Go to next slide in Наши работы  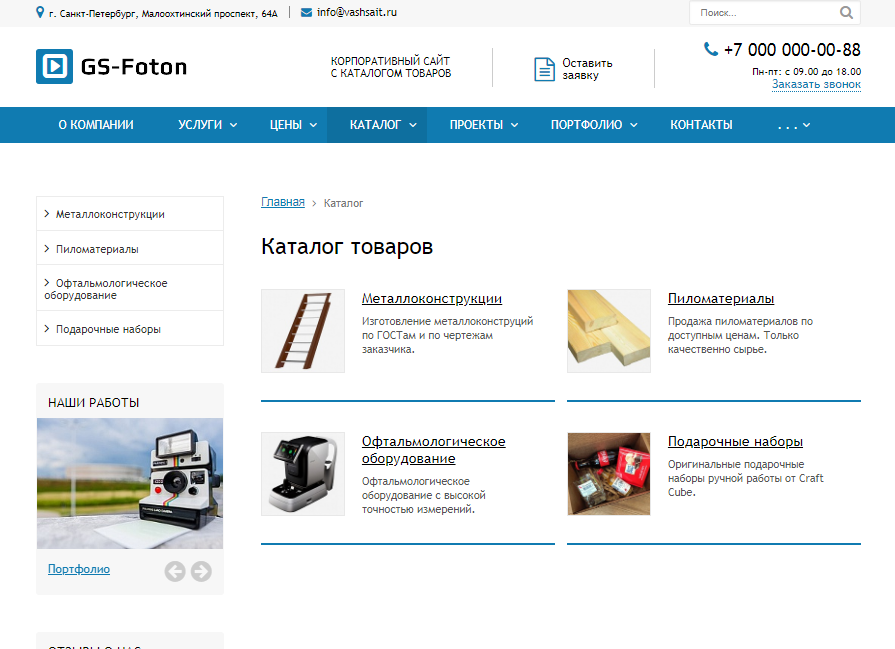point(201,571)
